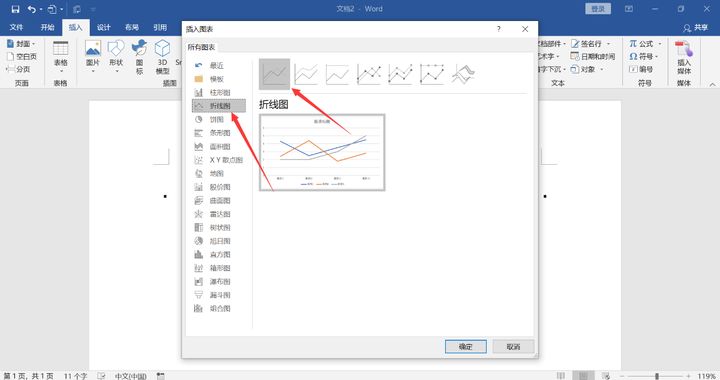
Task: Click the 共享 share button
Action: coord(695,28)
